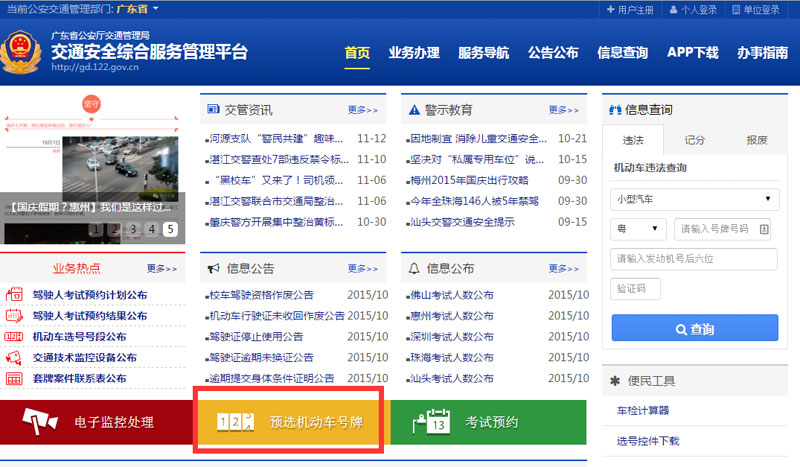Click 更多>> in 警示教育 panel
This screenshot has height=467, width=800.
(564, 110)
